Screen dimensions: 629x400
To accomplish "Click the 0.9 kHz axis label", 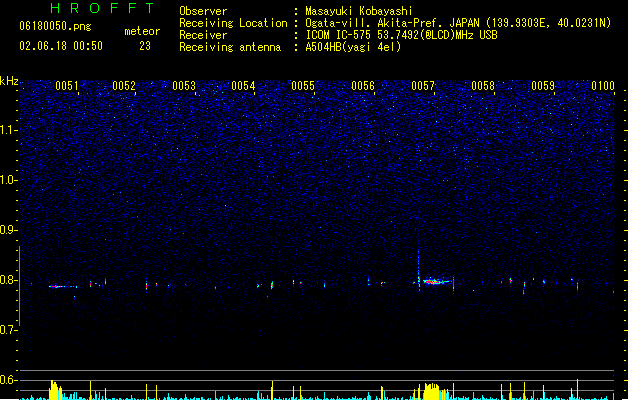I will coord(9,230).
